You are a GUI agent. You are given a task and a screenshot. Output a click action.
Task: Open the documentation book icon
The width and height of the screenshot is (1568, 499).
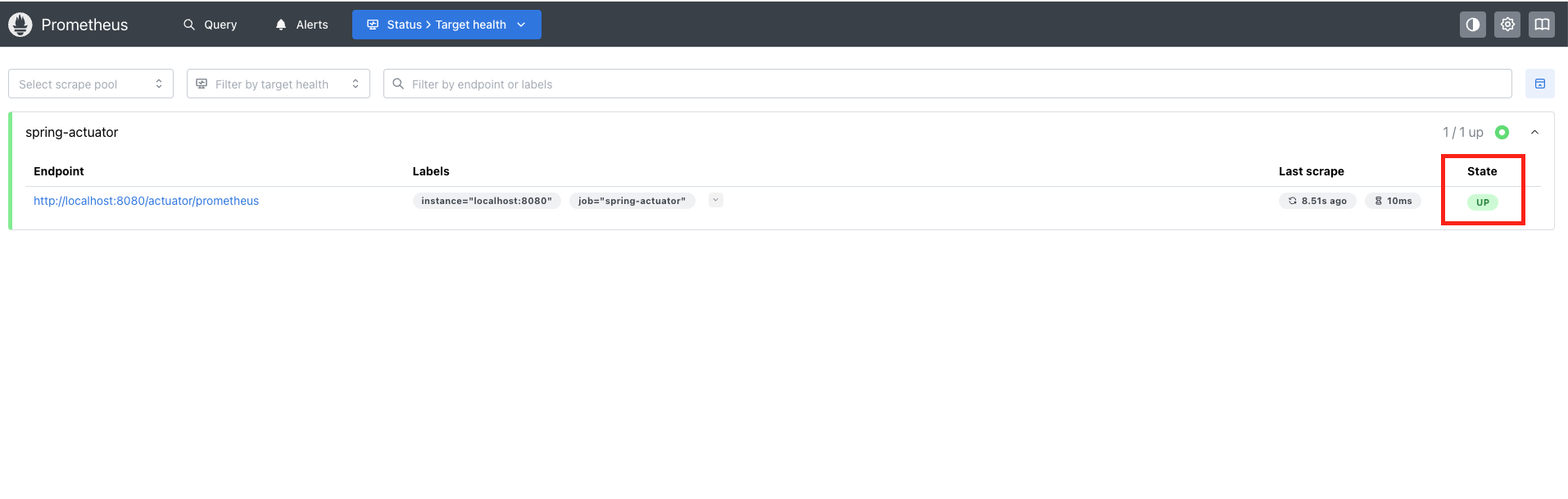1542,25
